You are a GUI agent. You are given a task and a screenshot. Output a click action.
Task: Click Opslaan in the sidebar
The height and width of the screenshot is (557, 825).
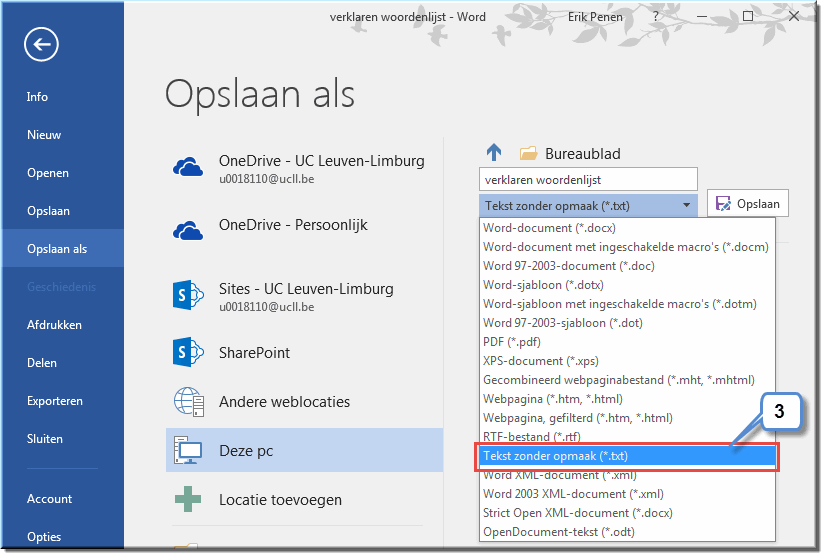pos(48,210)
